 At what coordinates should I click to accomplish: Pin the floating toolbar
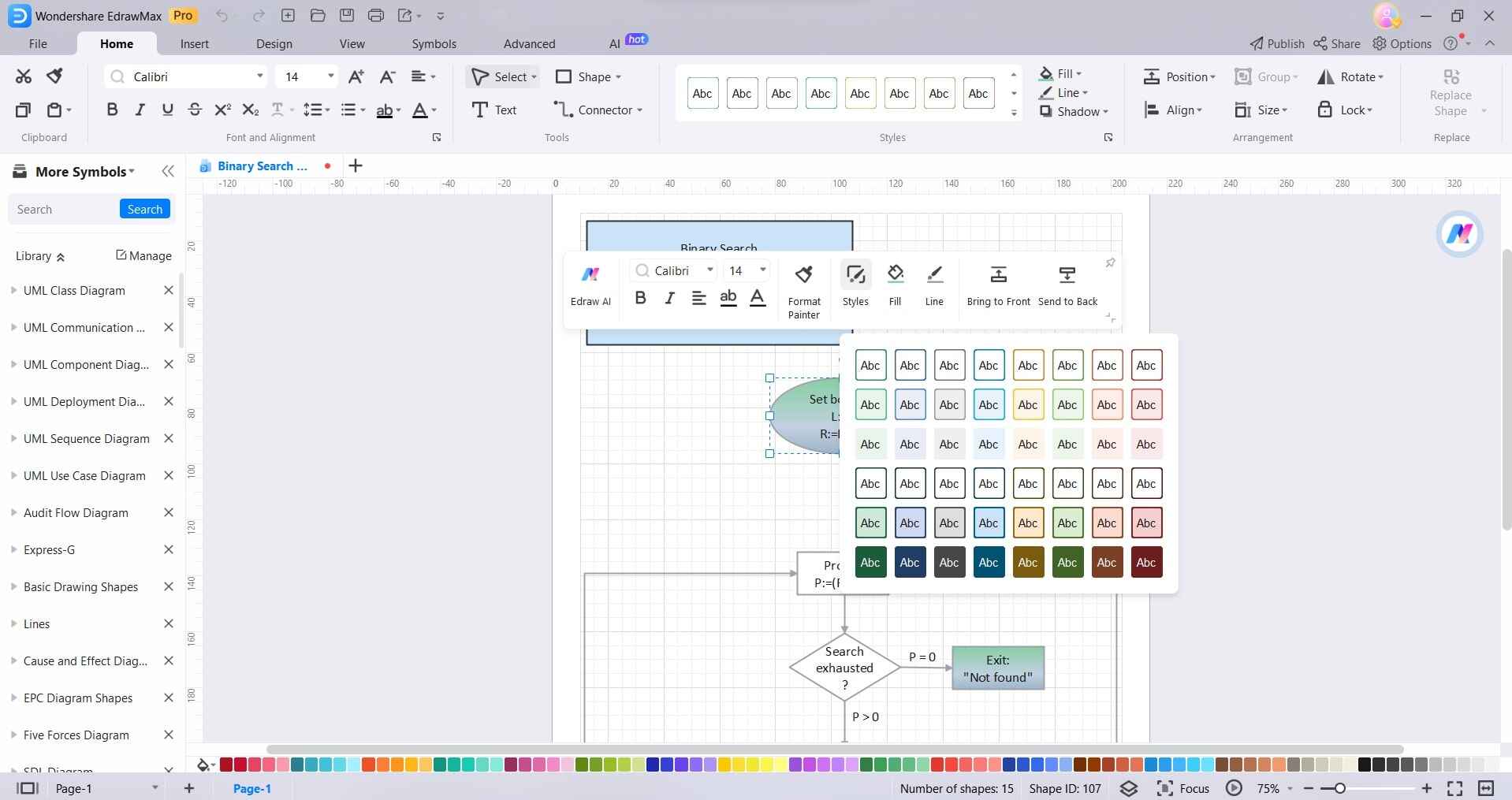[x=1110, y=262]
